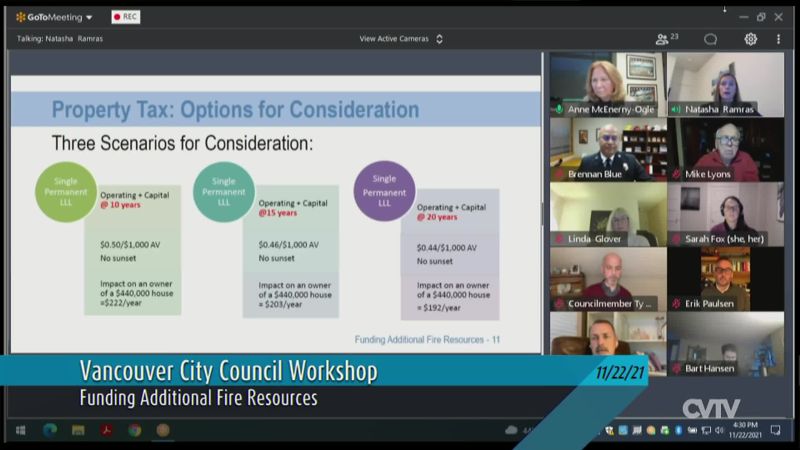Open the Windows Start menu
Viewport: 800px width, 450px height.
pos(19,430)
